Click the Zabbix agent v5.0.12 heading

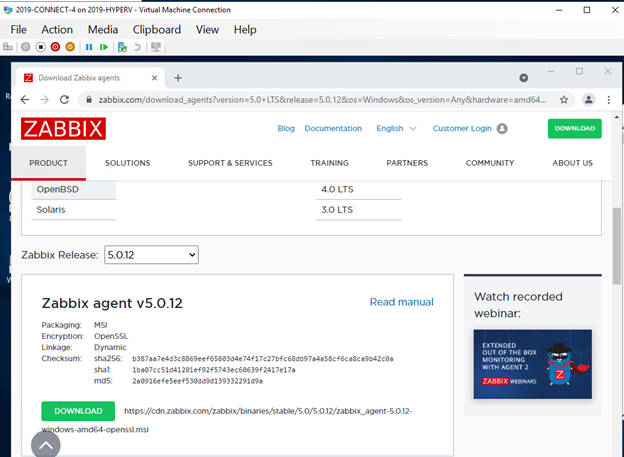(112, 303)
